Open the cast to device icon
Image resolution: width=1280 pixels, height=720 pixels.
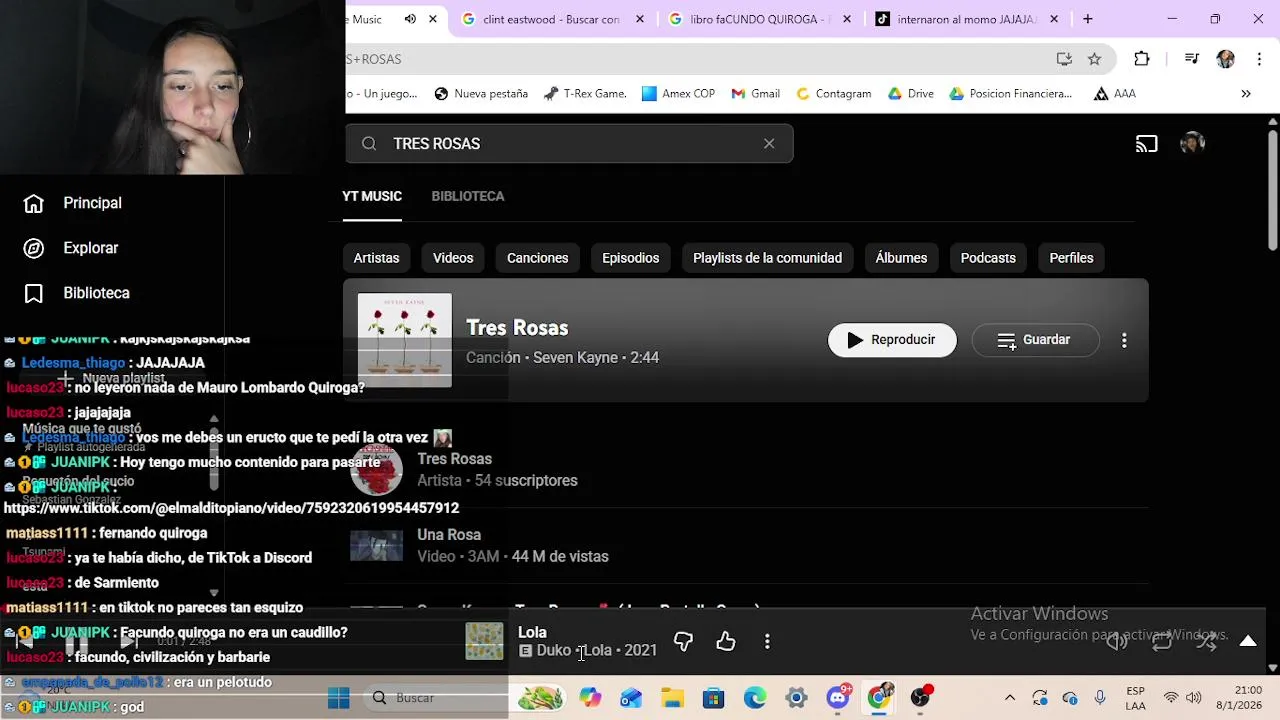tap(1146, 144)
